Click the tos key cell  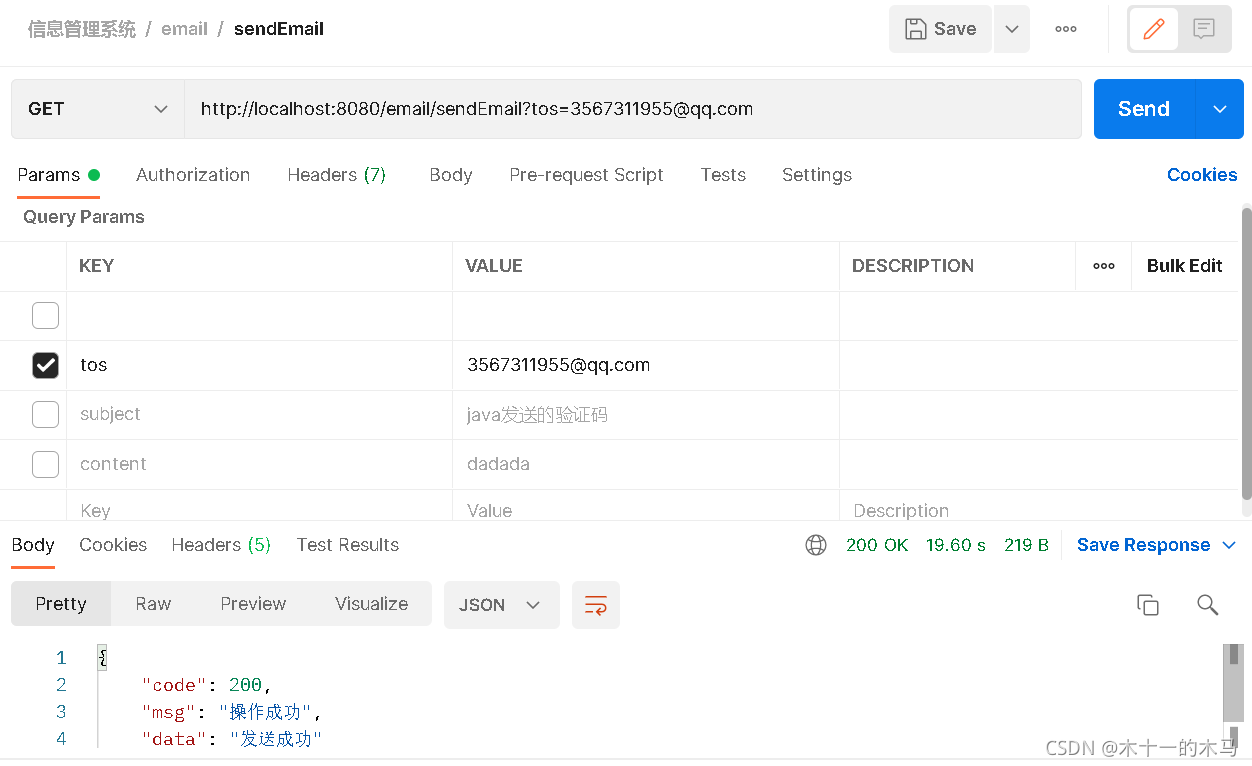click(x=260, y=366)
